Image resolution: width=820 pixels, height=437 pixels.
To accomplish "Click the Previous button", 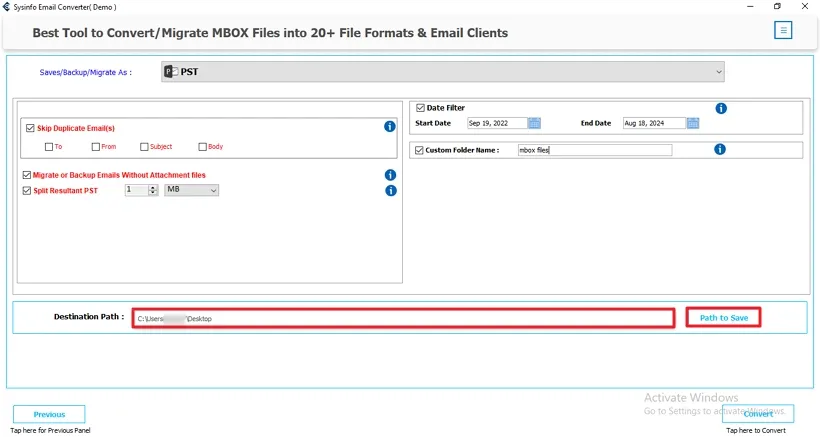I will click(x=49, y=414).
